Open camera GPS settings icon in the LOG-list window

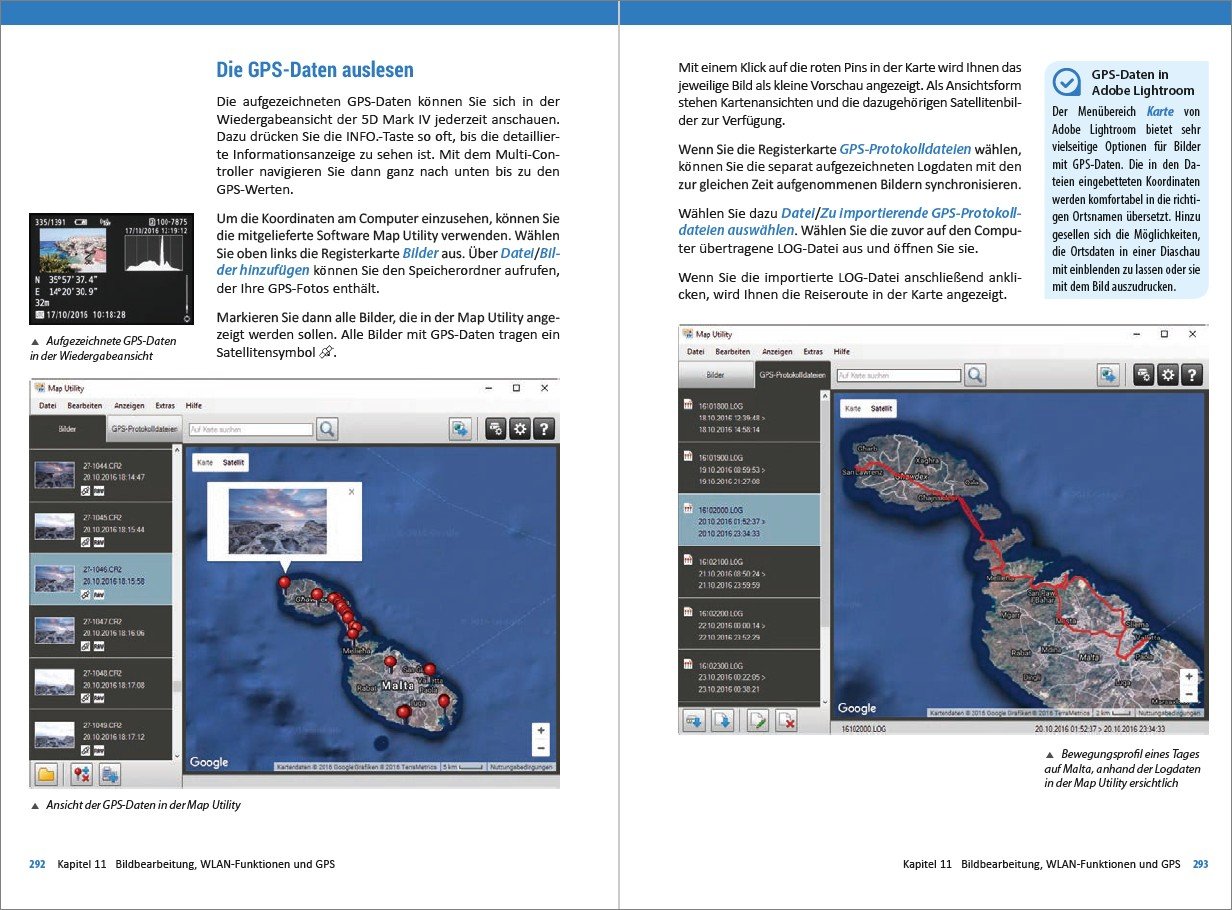point(1143,374)
